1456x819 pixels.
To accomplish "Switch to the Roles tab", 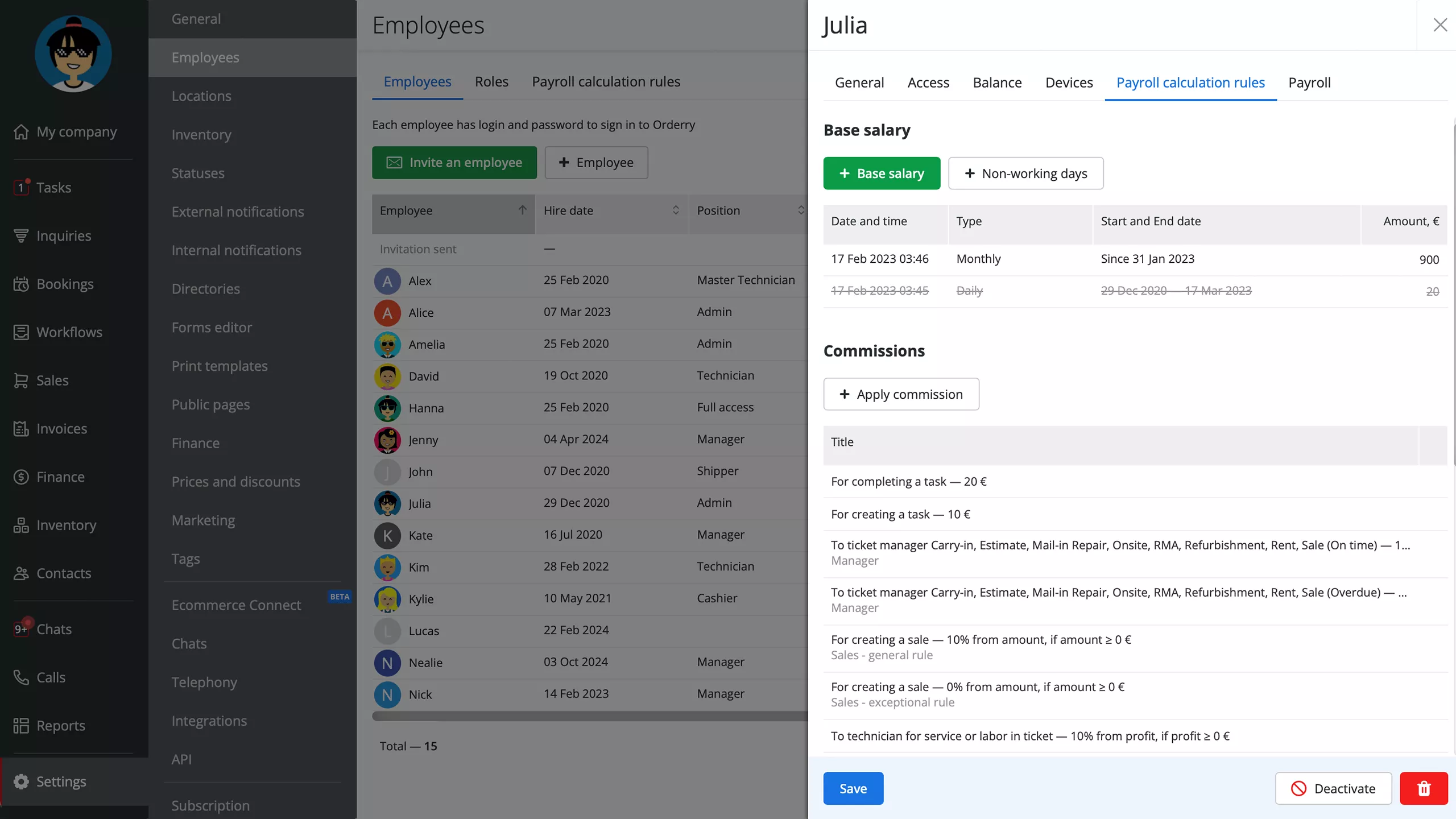I will click(x=491, y=81).
